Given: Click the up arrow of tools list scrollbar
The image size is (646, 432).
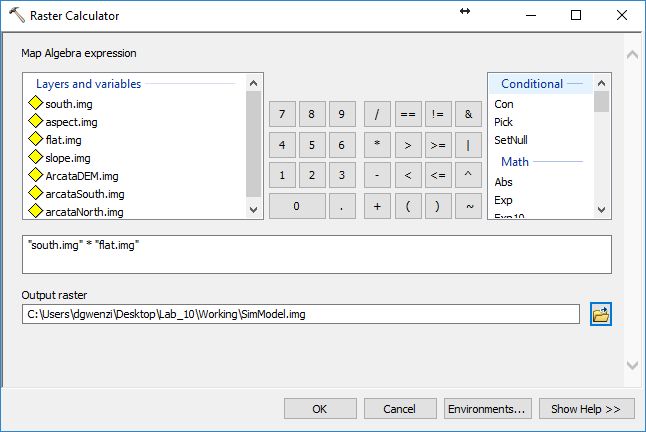Looking at the screenshot, I should click(x=602, y=83).
